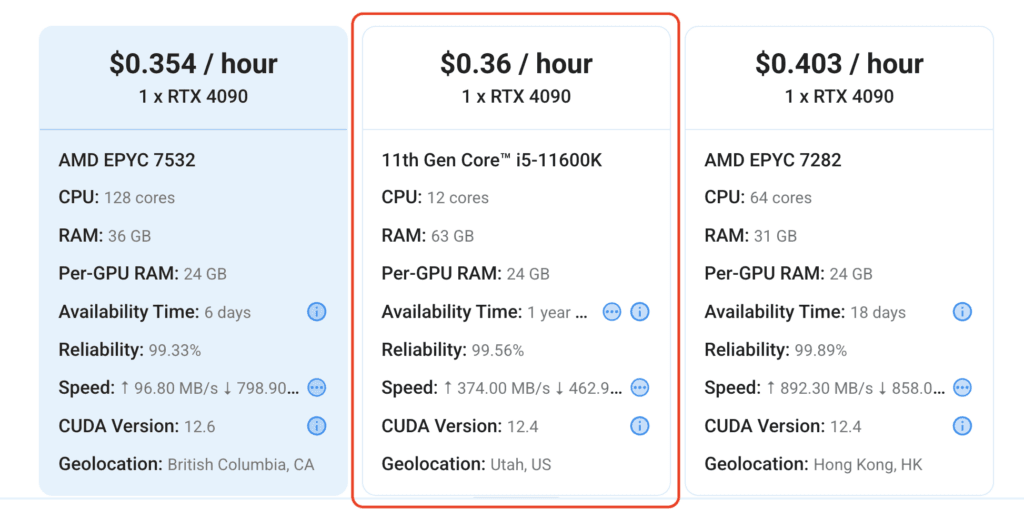Click British Columbia, CA geolocation text

click(x=241, y=465)
